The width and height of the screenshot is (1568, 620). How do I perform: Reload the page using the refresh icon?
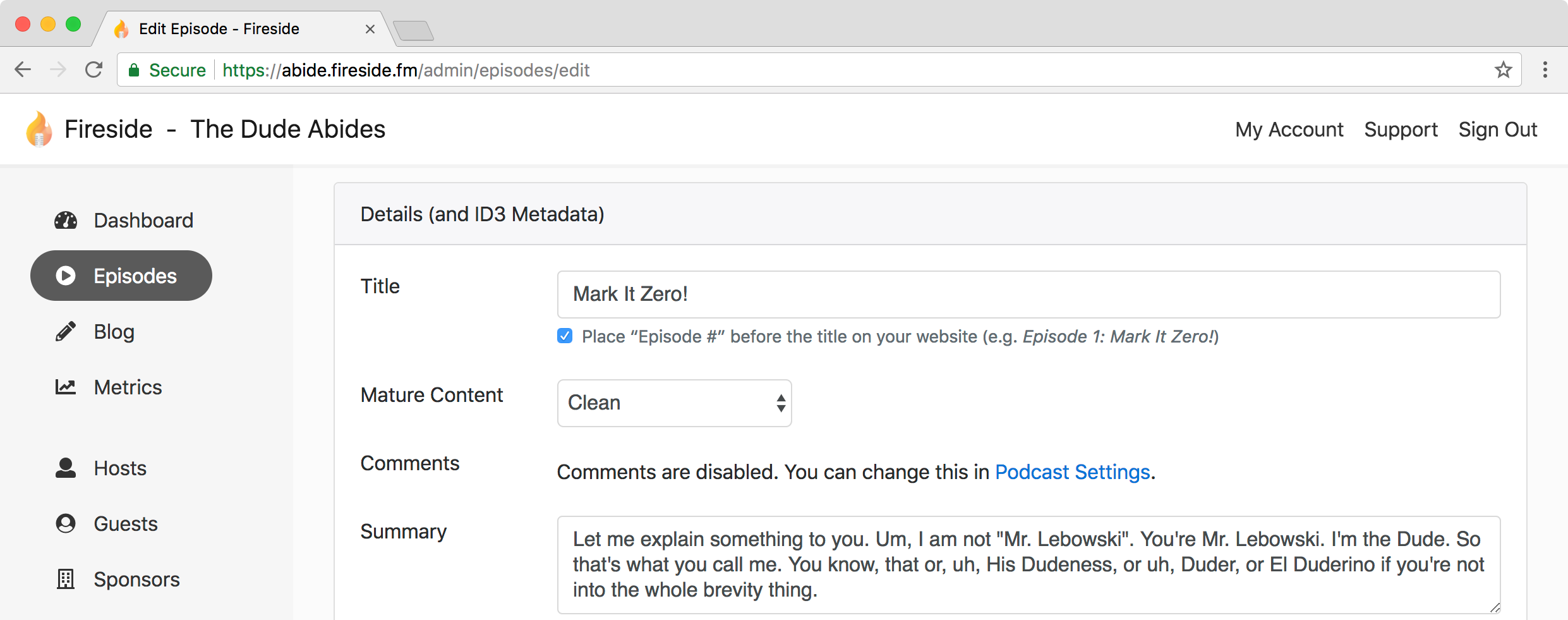pyautogui.click(x=93, y=70)
